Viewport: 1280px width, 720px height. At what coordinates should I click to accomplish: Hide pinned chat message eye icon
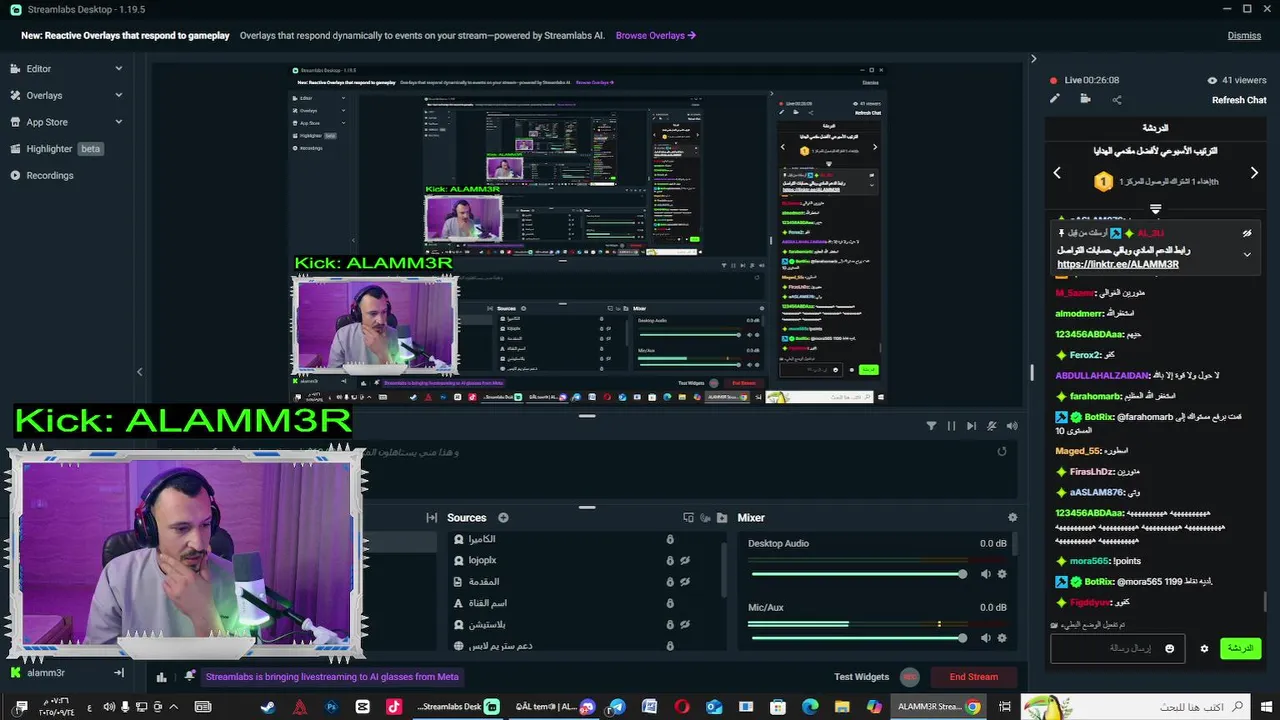tap(1247, 233)
